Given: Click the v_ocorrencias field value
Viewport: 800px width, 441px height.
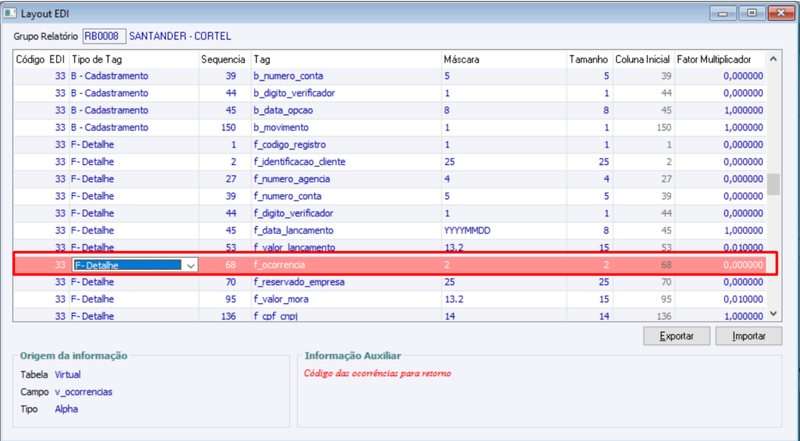Looking at the screenshot, I should tap(84, 392).
